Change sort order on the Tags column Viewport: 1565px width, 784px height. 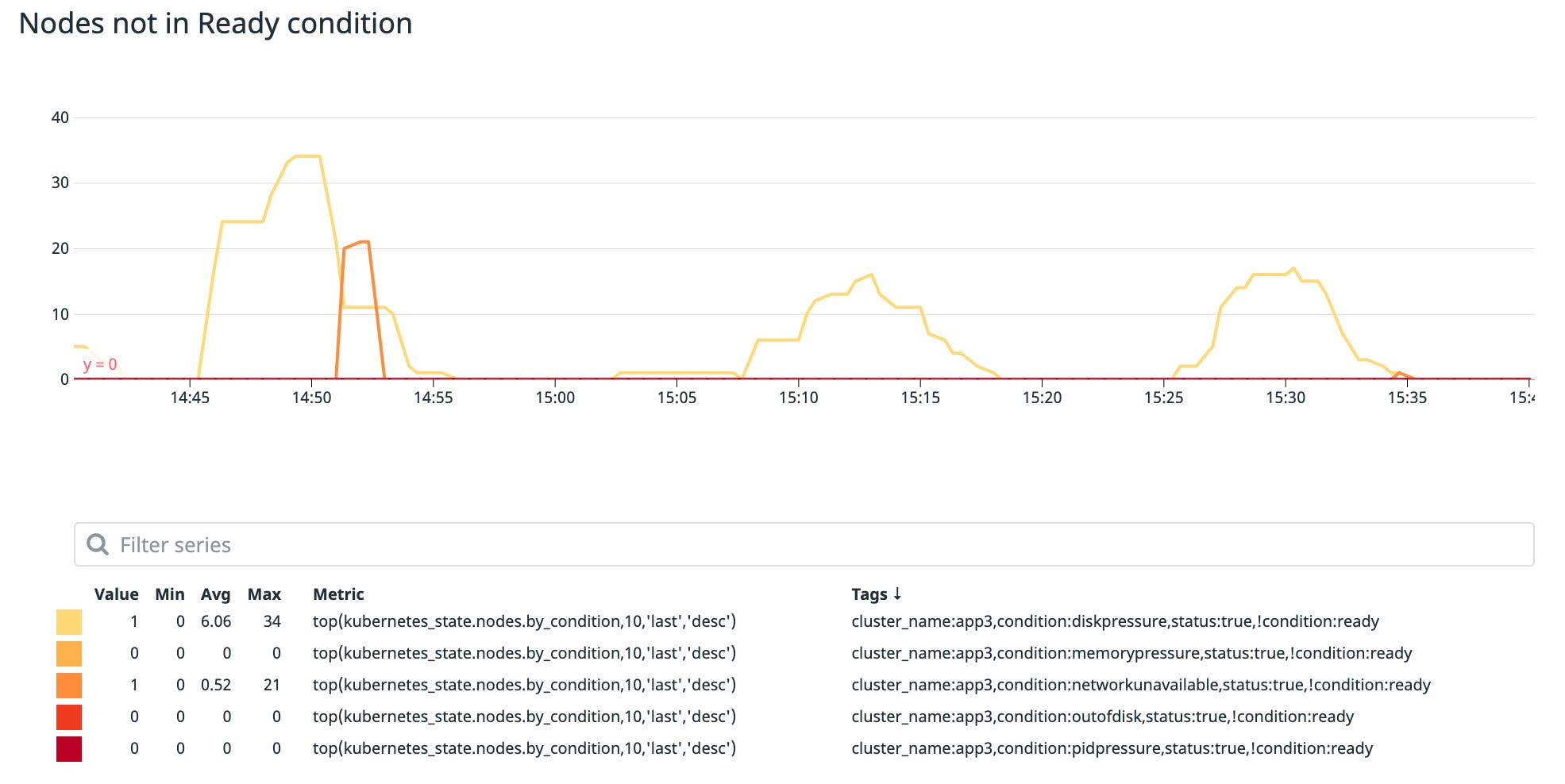click(877, 594)
